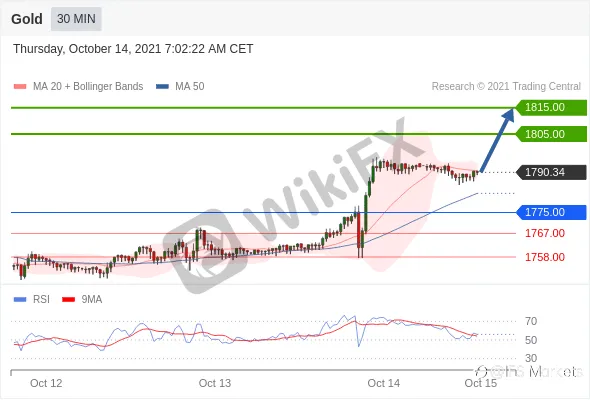590x400 pixels.
Task: Click the MA 50 legend text
Action: coord(190,87)
